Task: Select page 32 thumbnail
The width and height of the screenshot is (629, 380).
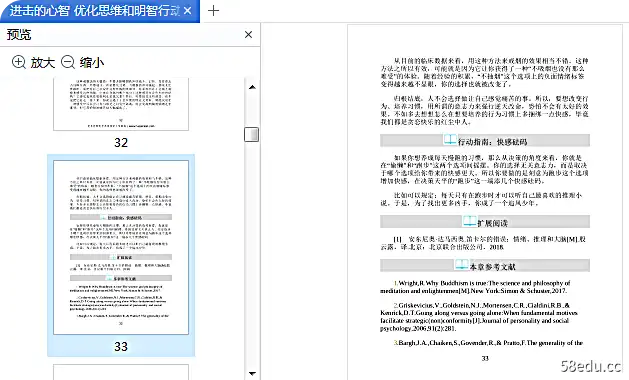Action: tap(121, 104)
